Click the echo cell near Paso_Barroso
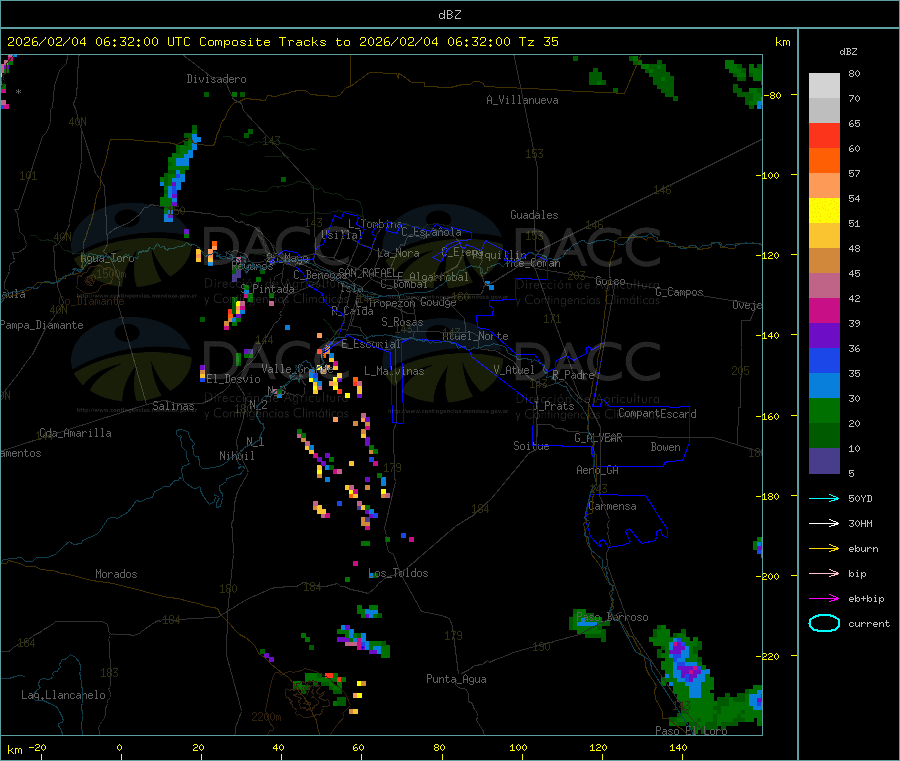Viewport: 900px width, 761px height. tap(589, 624)
